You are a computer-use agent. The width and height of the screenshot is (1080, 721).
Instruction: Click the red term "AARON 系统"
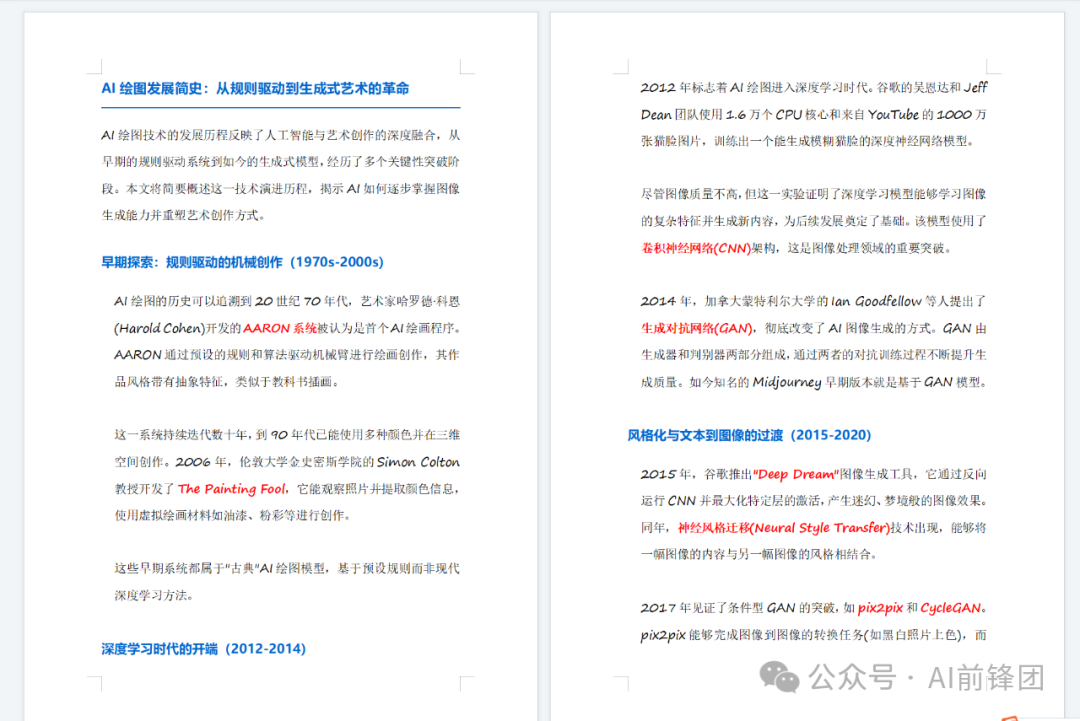click(280, 328)
